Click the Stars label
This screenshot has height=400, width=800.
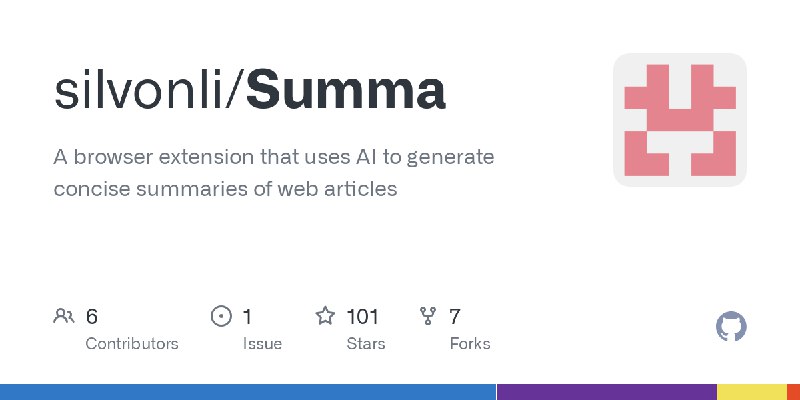pyautogui.click(x=366, y=343)
